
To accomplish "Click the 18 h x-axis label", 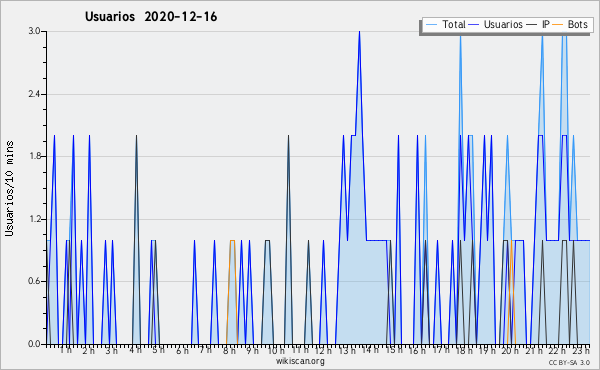I will [464, 350].
